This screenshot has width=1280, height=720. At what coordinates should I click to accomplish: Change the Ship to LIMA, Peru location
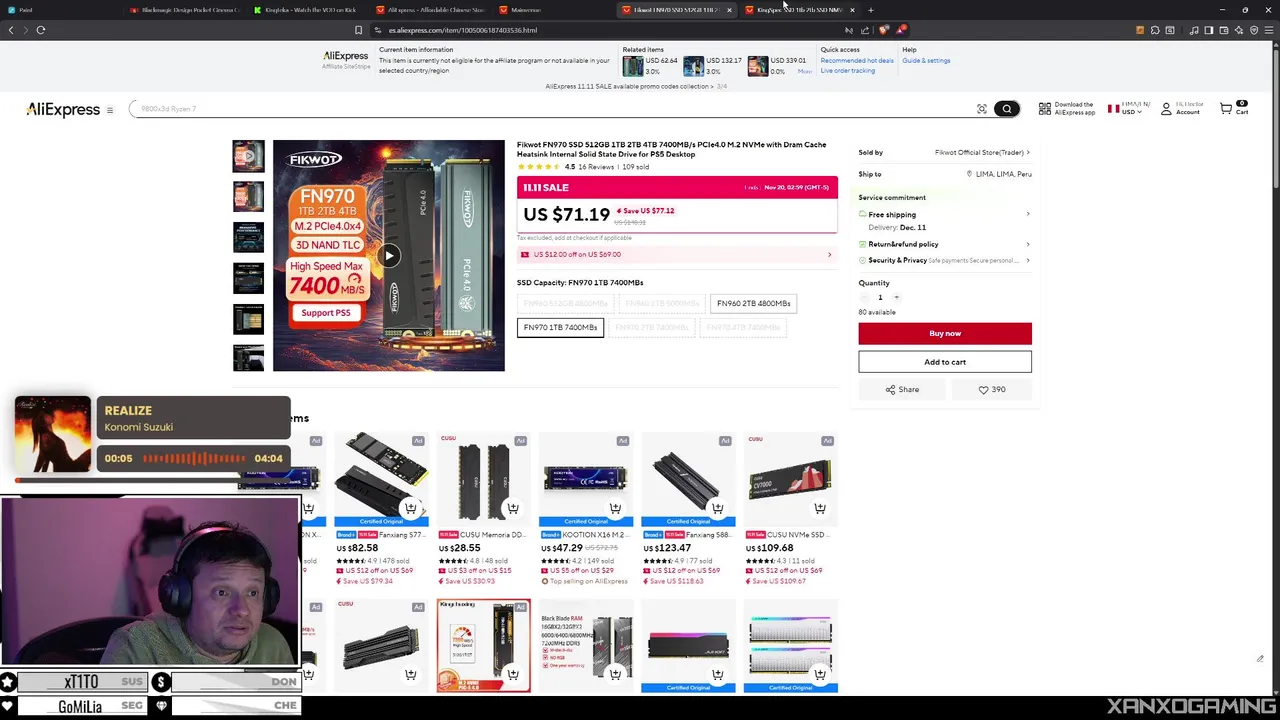pyautogui.click(x=1000, y=174)
